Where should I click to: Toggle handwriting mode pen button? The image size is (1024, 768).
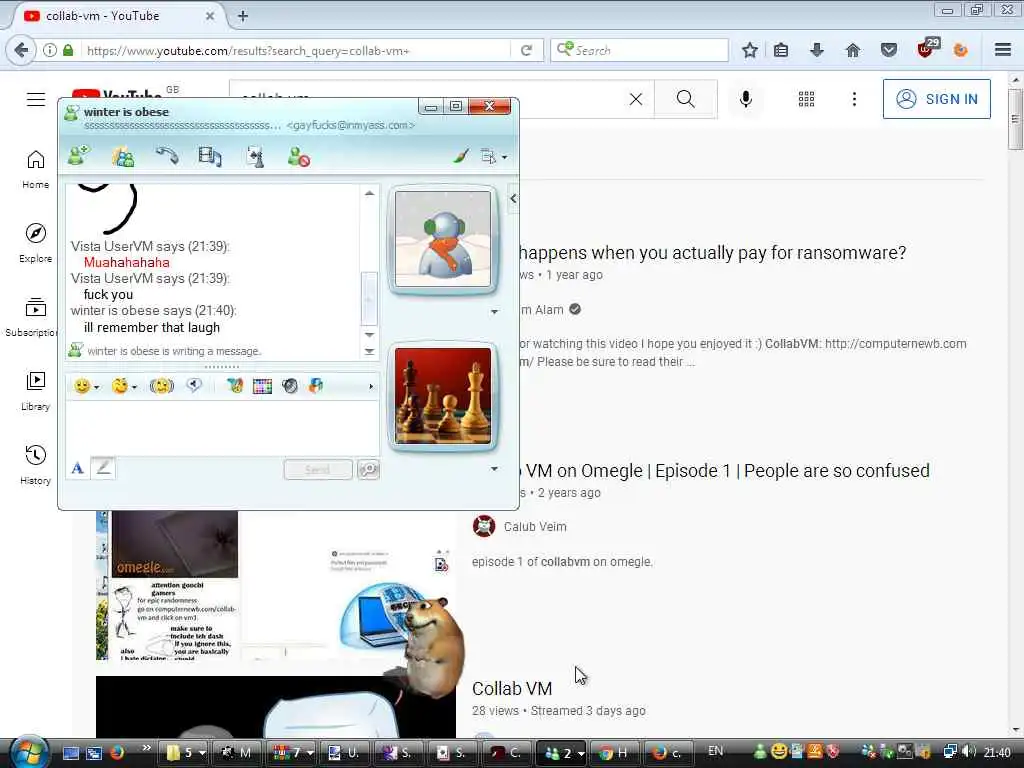[x=103, y=468]
